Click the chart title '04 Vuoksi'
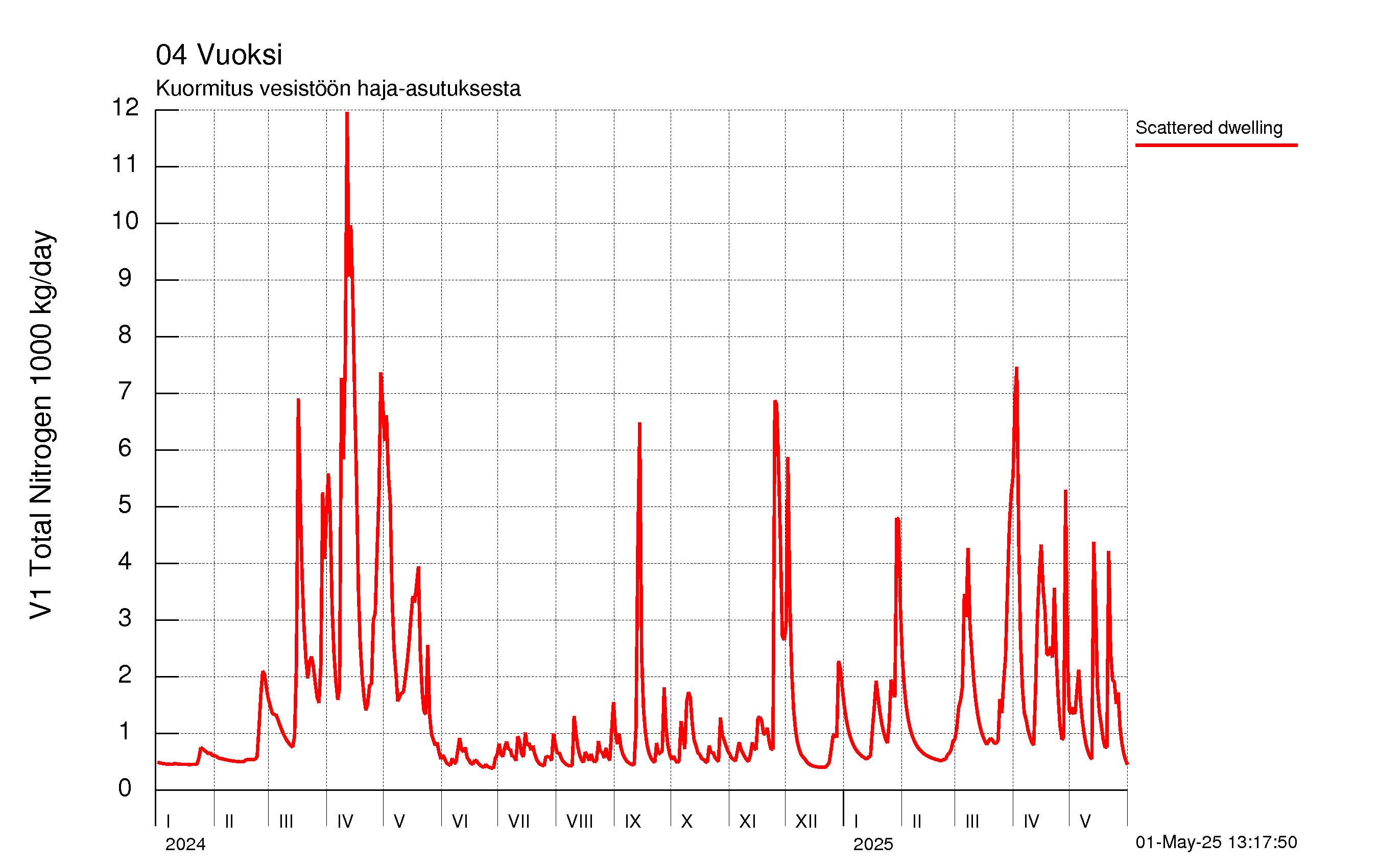Viewport: 1379px width, 868px height. coord(219,55)
